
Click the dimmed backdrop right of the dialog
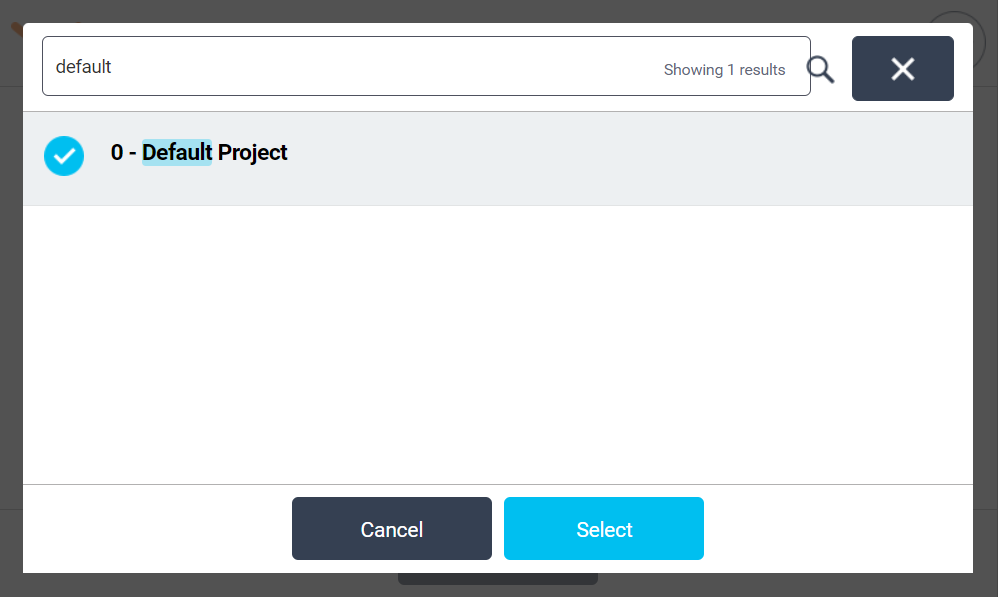[986, 300]
